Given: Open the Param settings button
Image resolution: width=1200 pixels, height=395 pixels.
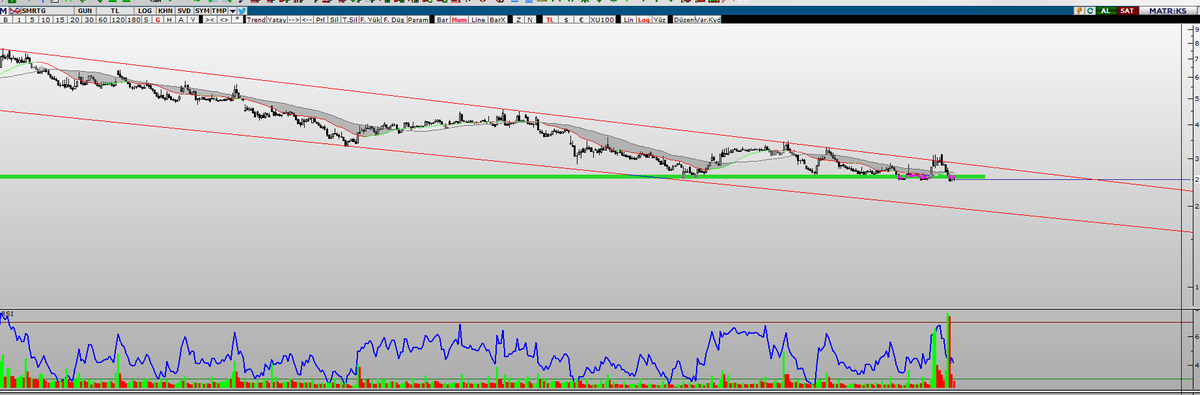Looking at the screenshot, I should coord(418,20).
